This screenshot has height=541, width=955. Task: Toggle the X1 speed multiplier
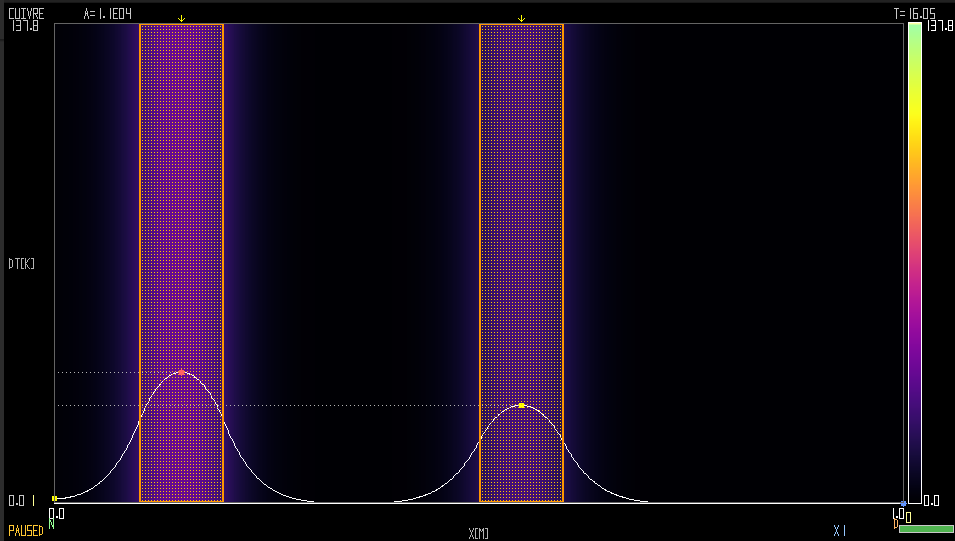coord(839,531)
